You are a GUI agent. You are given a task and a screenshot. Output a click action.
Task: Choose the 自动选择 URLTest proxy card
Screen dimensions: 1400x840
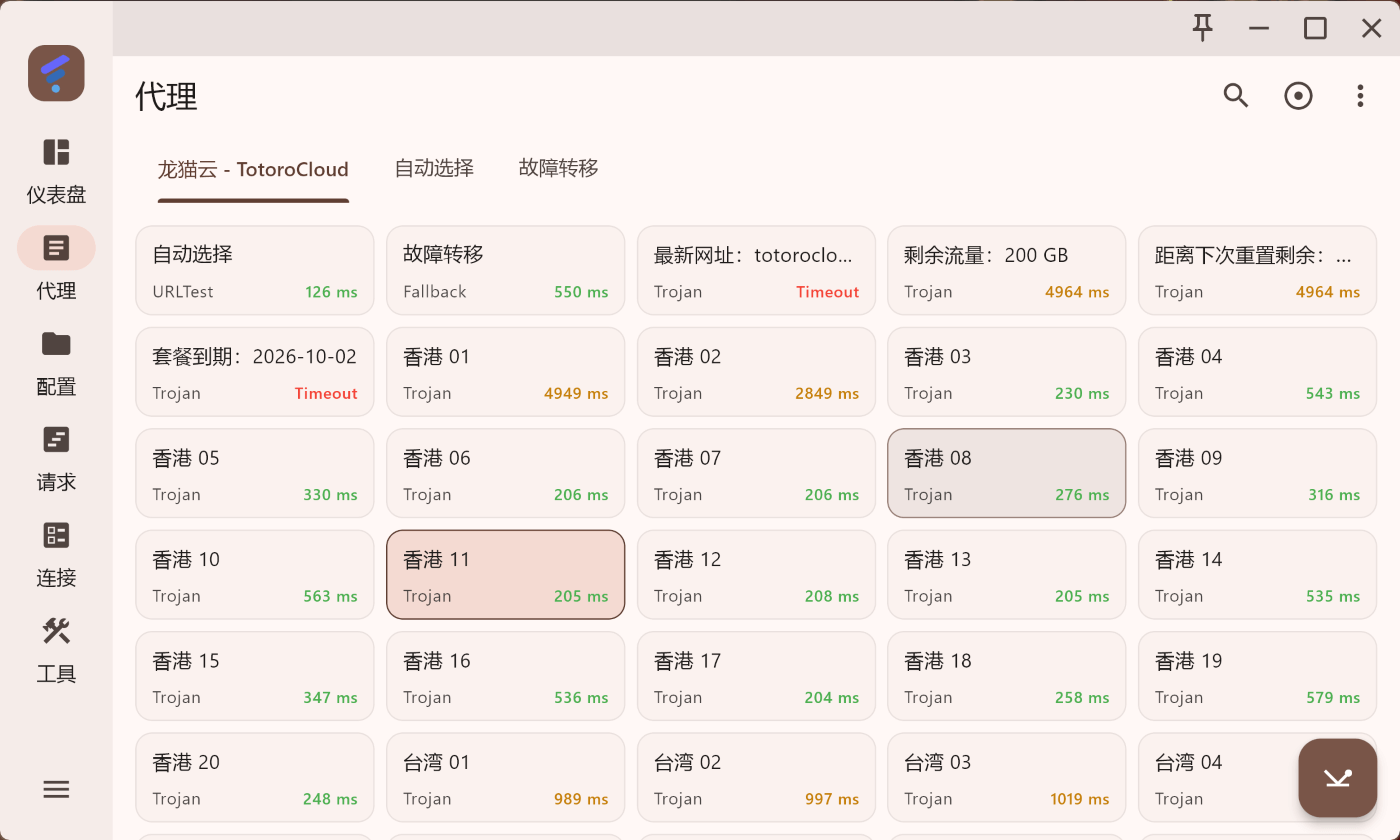(255, 271)
